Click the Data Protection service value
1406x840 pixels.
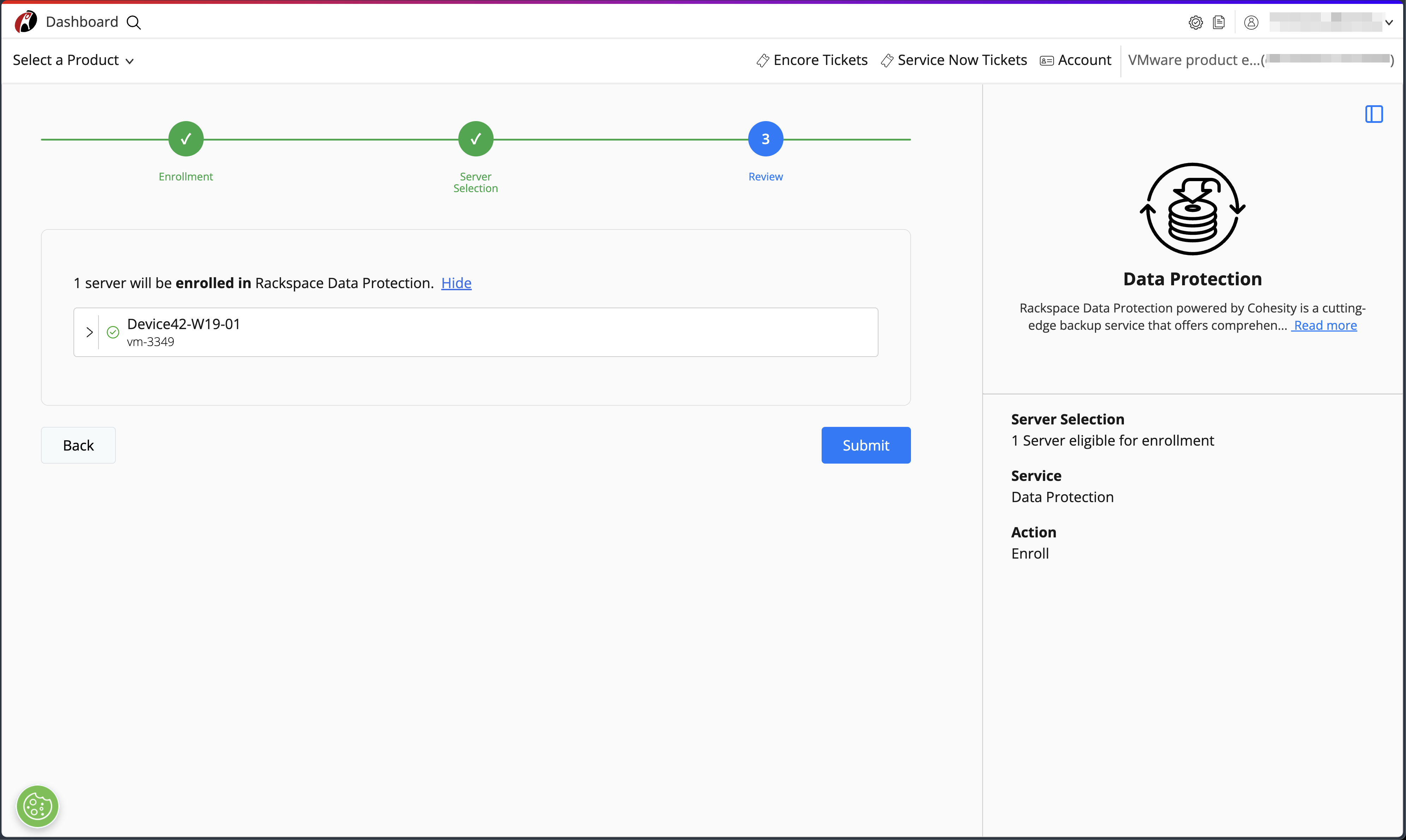click(x=1062, y=497)
